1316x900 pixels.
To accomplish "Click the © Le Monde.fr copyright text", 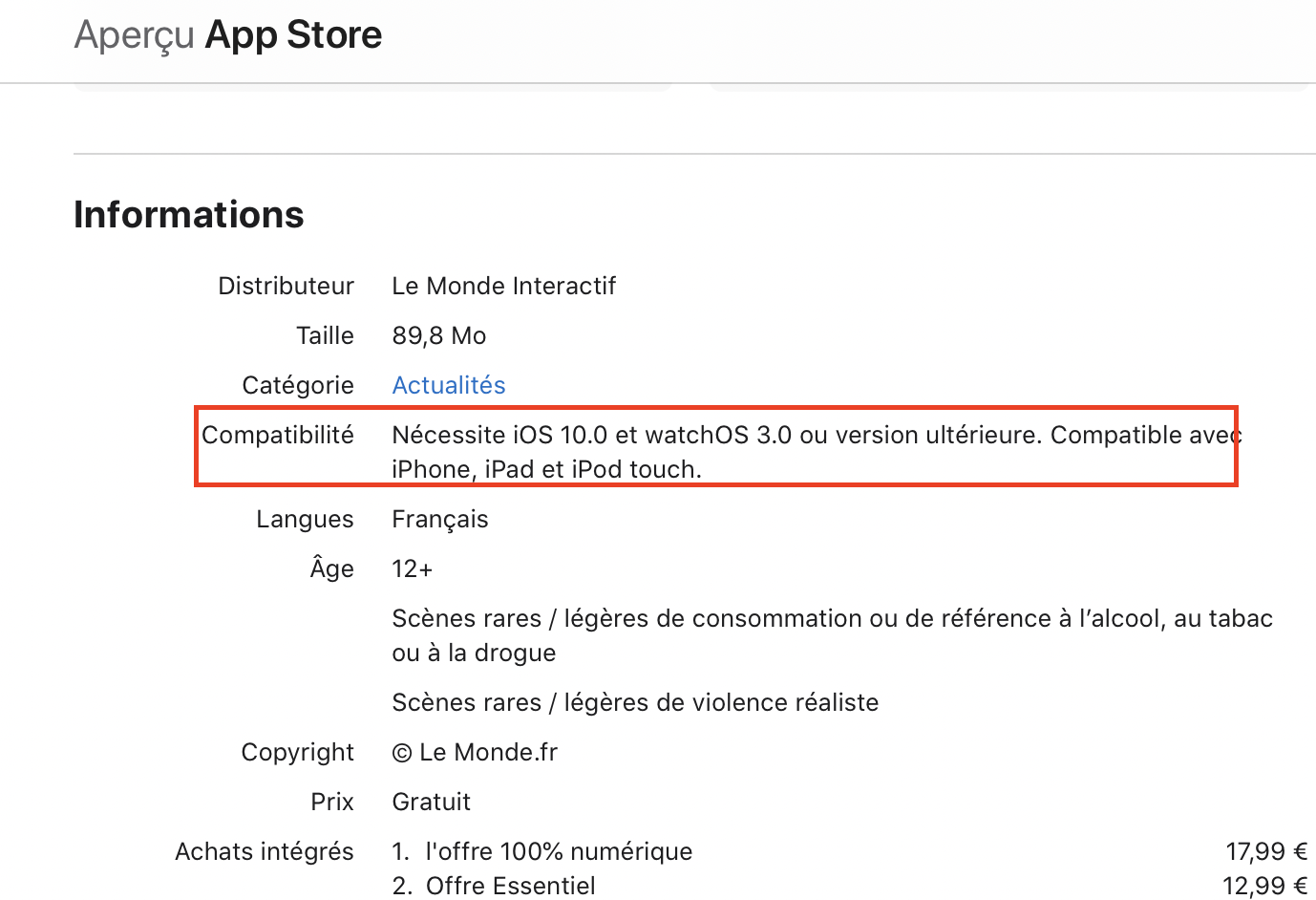I will pyautogui.click(x=475, y=752).
